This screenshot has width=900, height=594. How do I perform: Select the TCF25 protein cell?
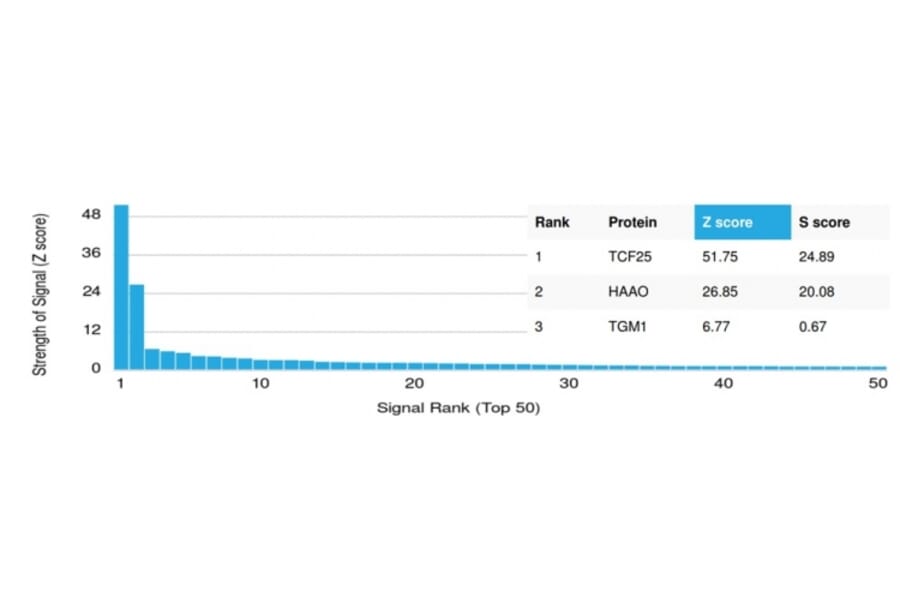tap(629, 257)
